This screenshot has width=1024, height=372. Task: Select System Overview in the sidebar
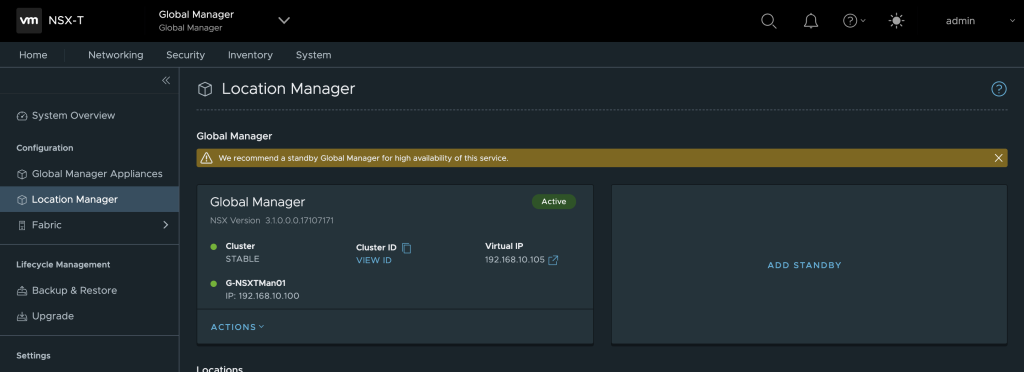[x=89, y=116]
